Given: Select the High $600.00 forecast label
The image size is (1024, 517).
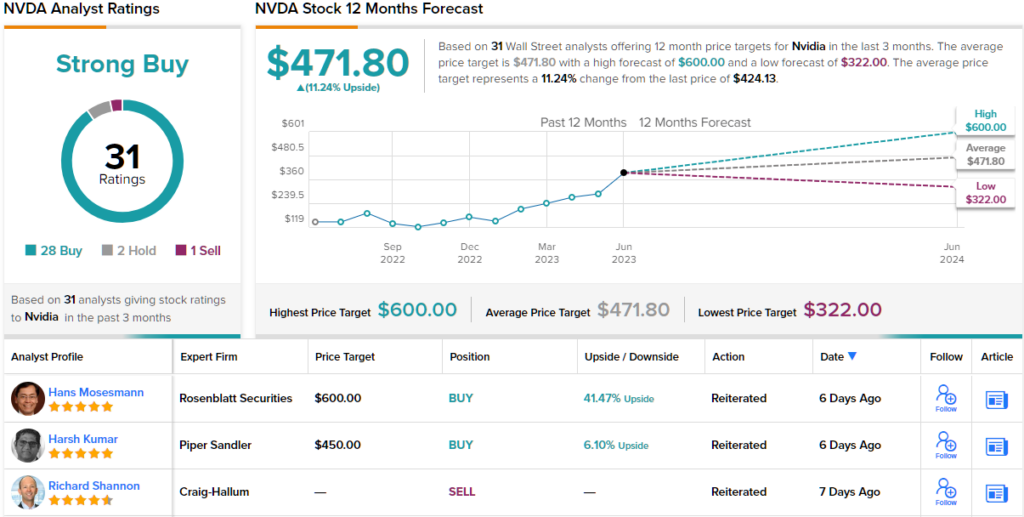Looking at the screenshot, I should (985, 121).
